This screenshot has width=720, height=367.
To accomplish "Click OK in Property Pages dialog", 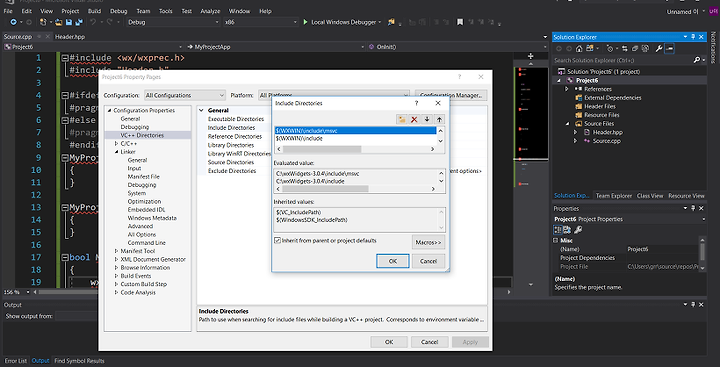I will pos(389,342).
